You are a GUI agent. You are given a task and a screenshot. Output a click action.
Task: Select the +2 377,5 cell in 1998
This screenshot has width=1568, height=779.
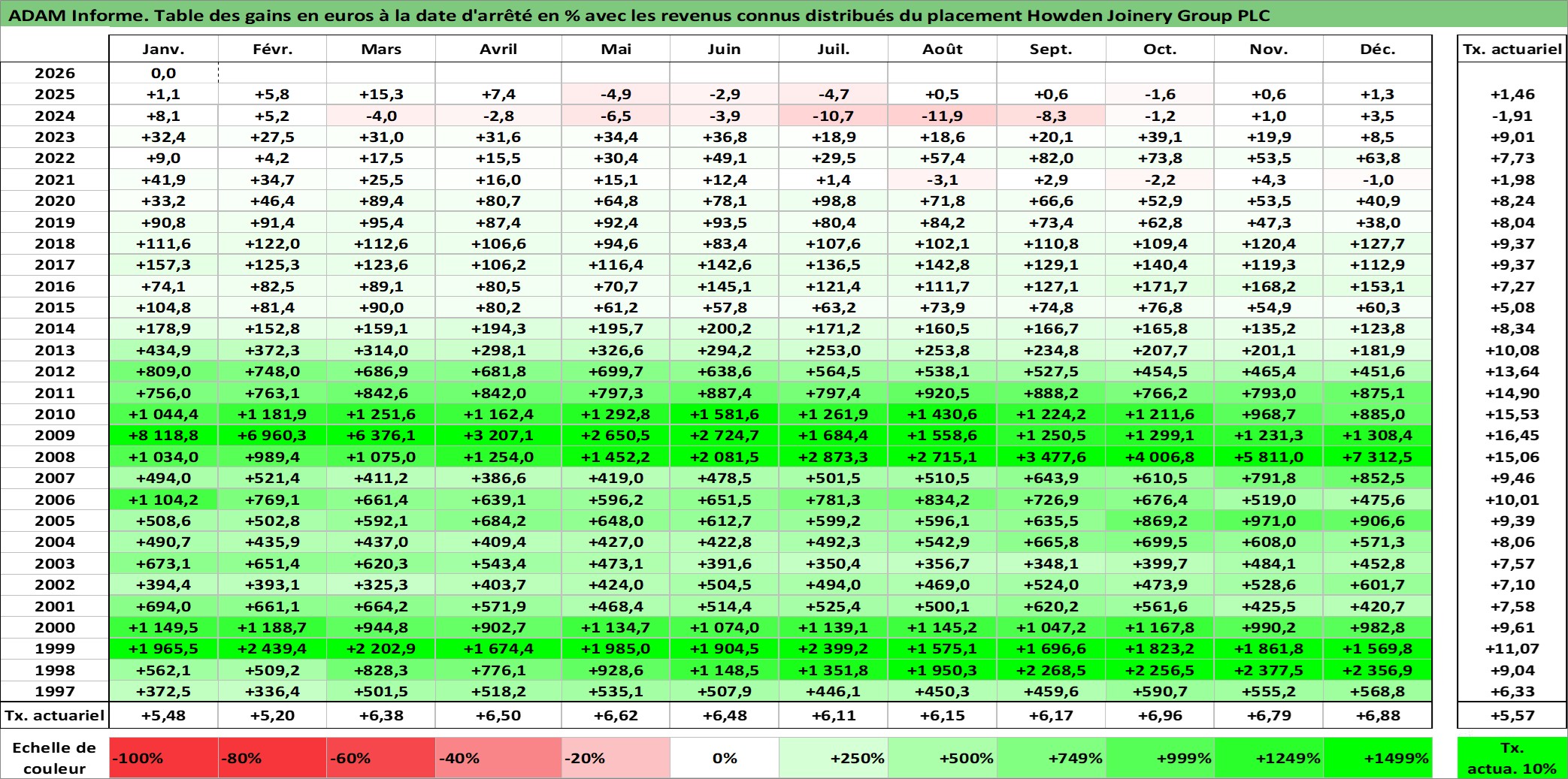pyautogui.click(x=1269, y=670)
